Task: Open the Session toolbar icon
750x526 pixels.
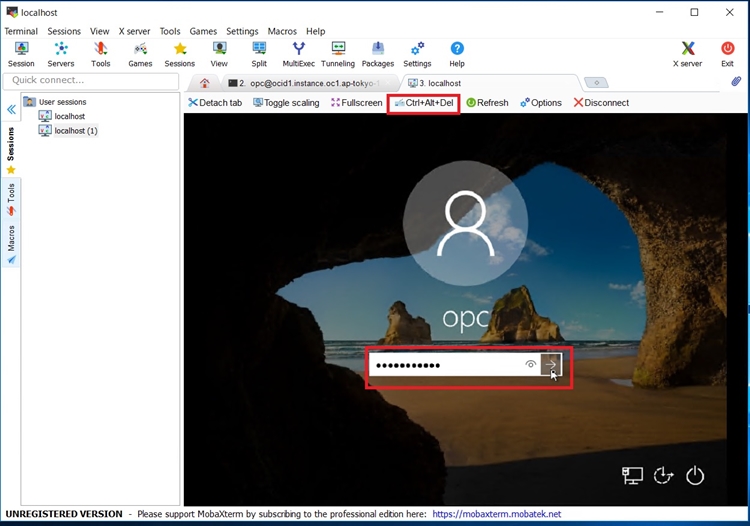Action: coord(21,54)
